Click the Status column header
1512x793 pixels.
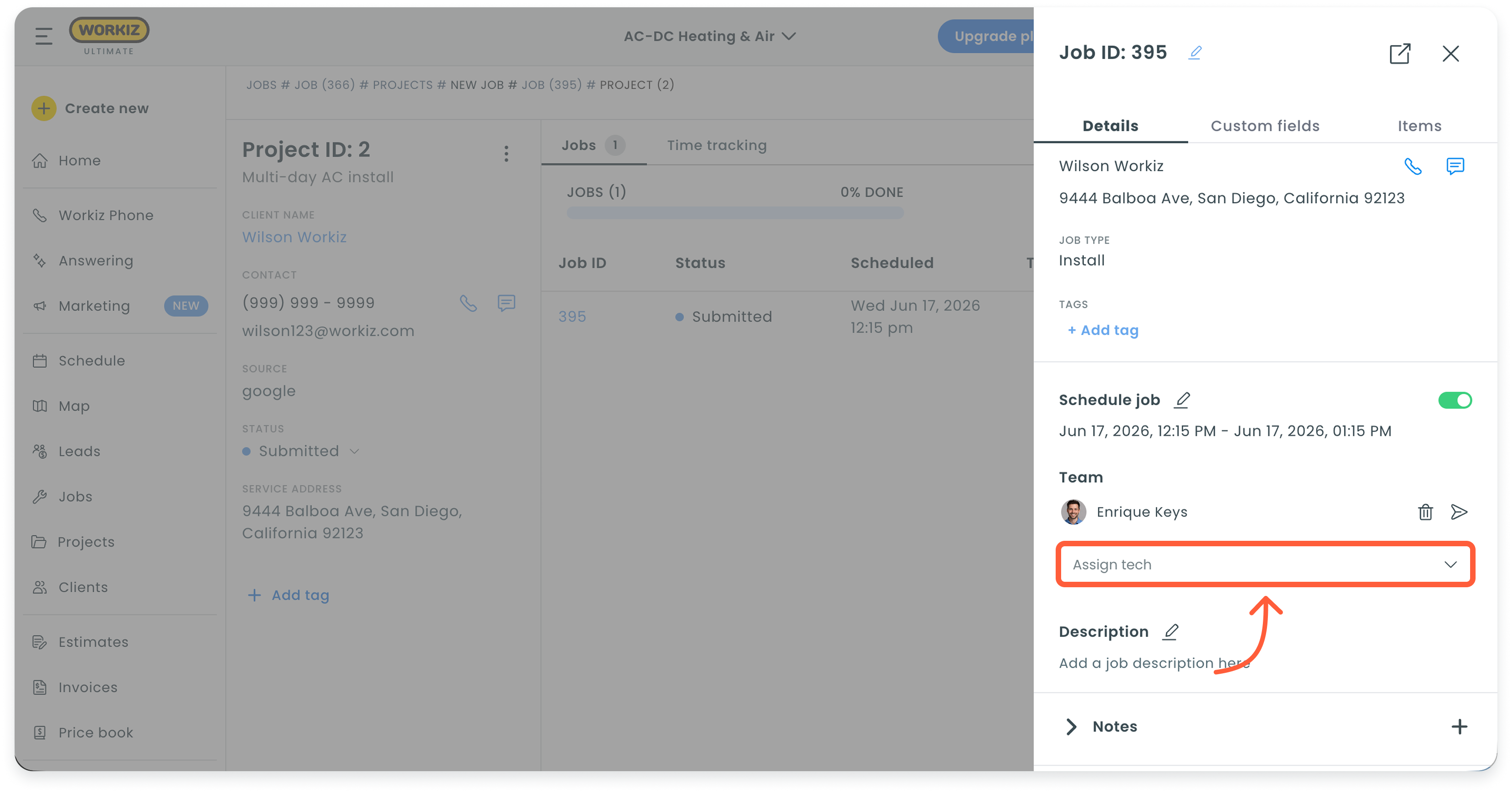[x=700, y=263]
